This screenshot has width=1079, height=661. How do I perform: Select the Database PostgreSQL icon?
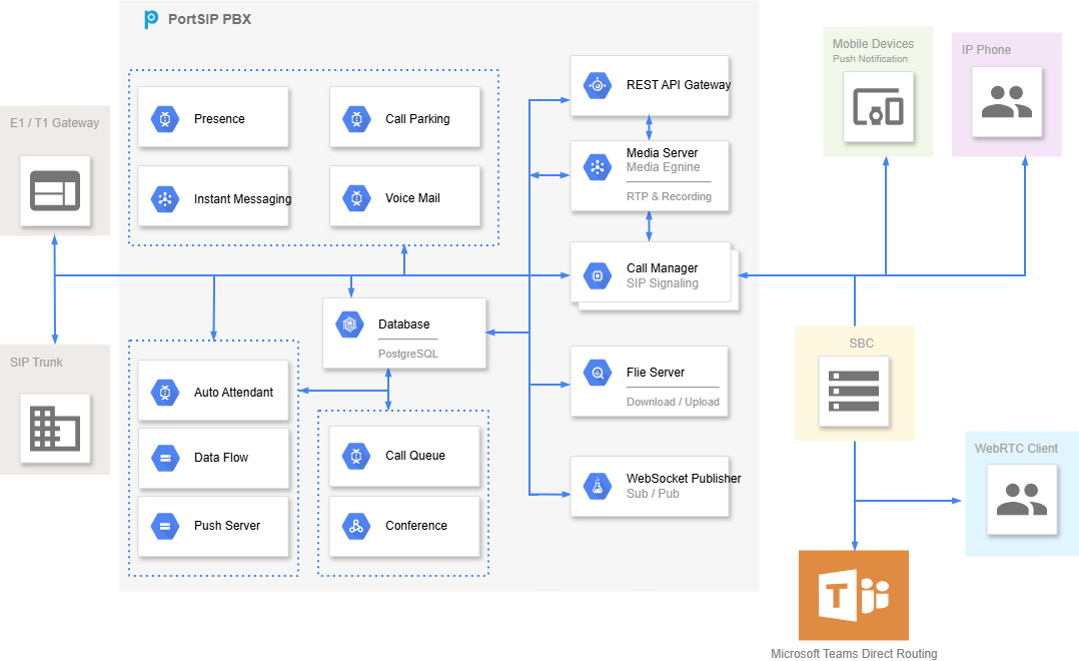[350, 325]
